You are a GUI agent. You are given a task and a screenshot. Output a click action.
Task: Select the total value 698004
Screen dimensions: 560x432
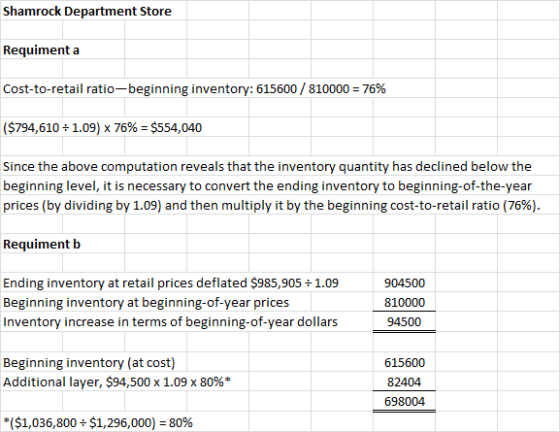pos(404,401)
